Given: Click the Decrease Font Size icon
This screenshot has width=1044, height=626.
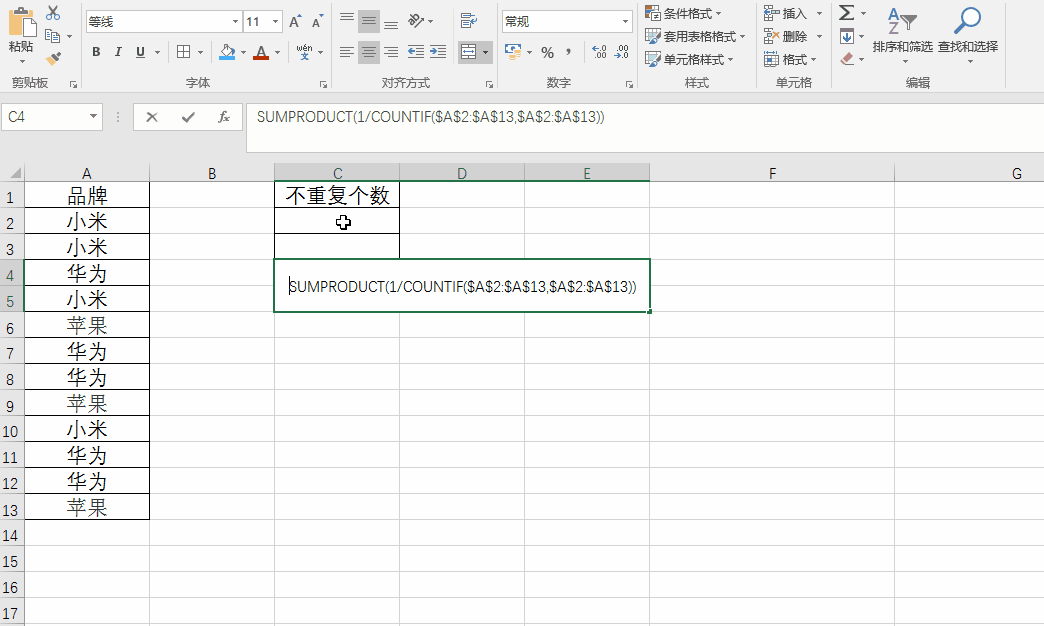Looking at the screenshot, I should coord(318,21).
